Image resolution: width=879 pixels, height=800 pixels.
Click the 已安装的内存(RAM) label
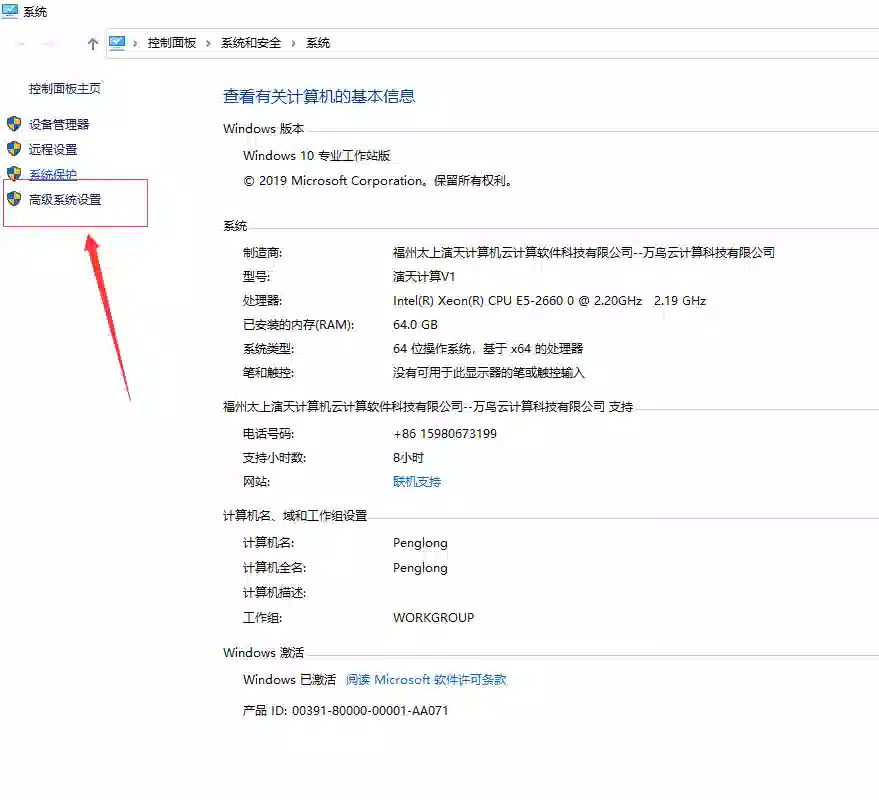[x=298, y=325]
